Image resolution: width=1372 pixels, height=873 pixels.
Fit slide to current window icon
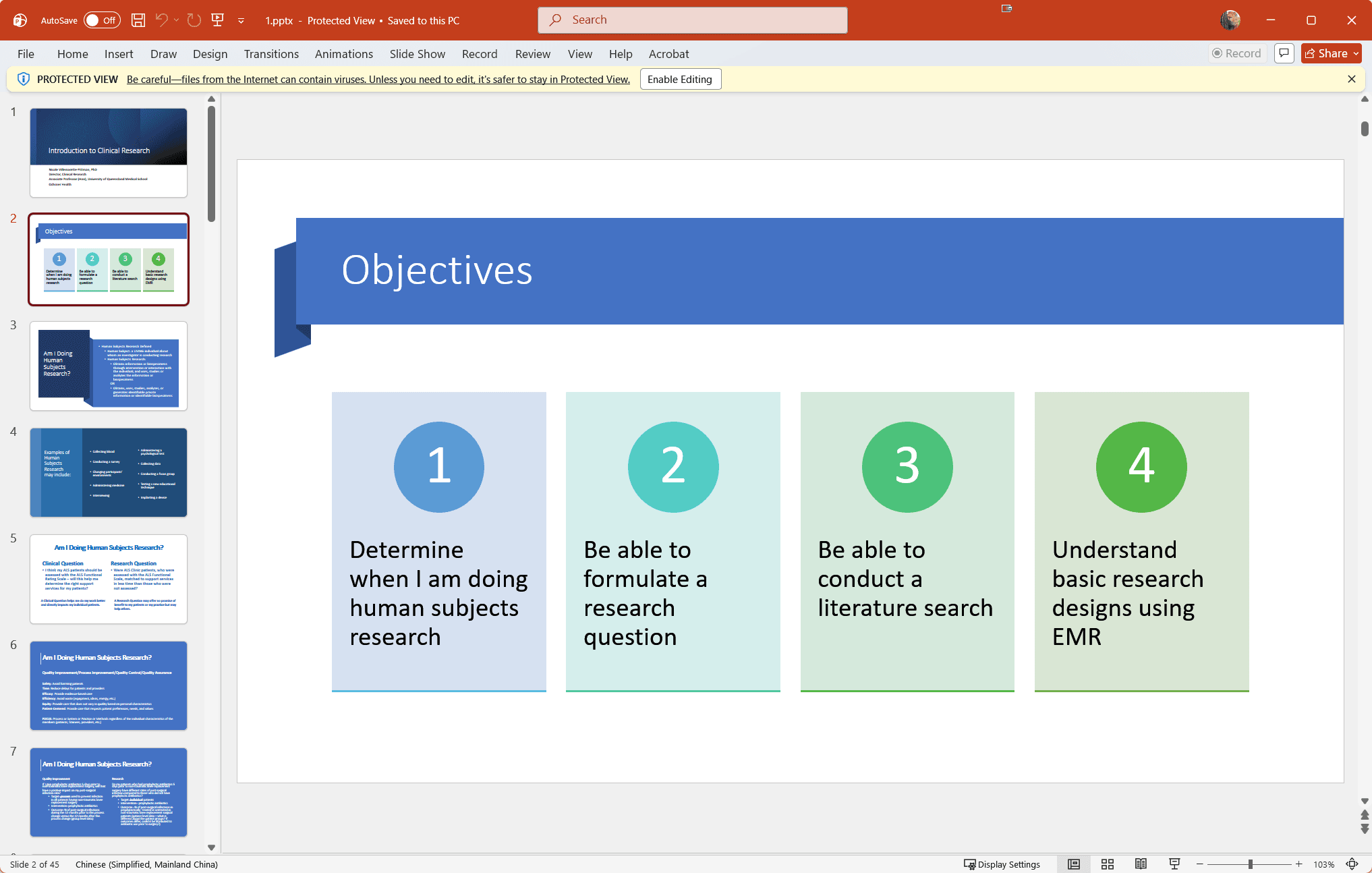(x=1352, y=864)
